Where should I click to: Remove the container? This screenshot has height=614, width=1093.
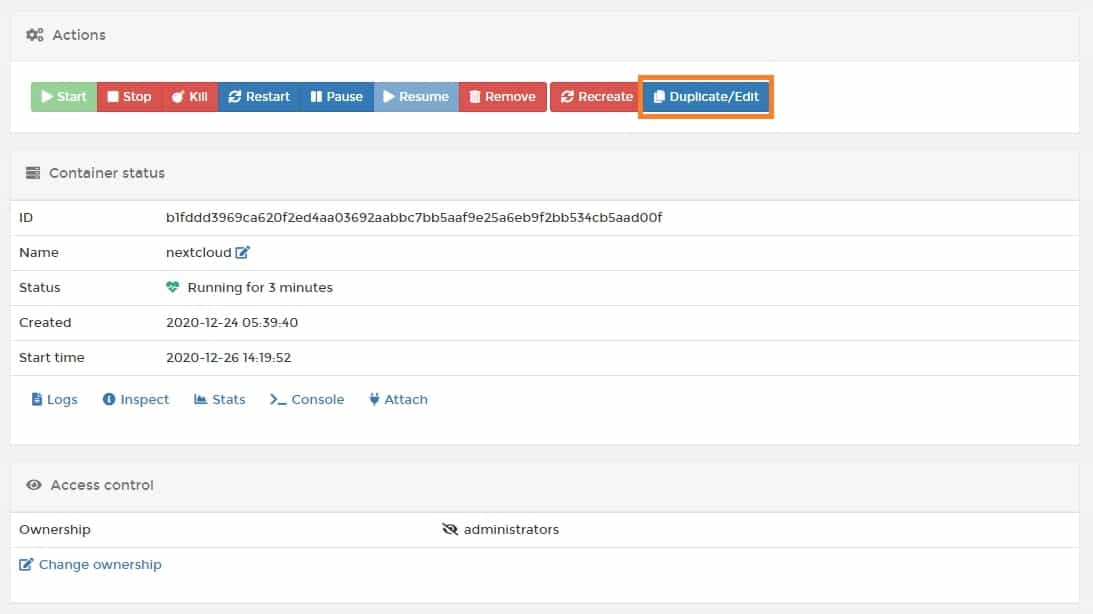point(503,97)
